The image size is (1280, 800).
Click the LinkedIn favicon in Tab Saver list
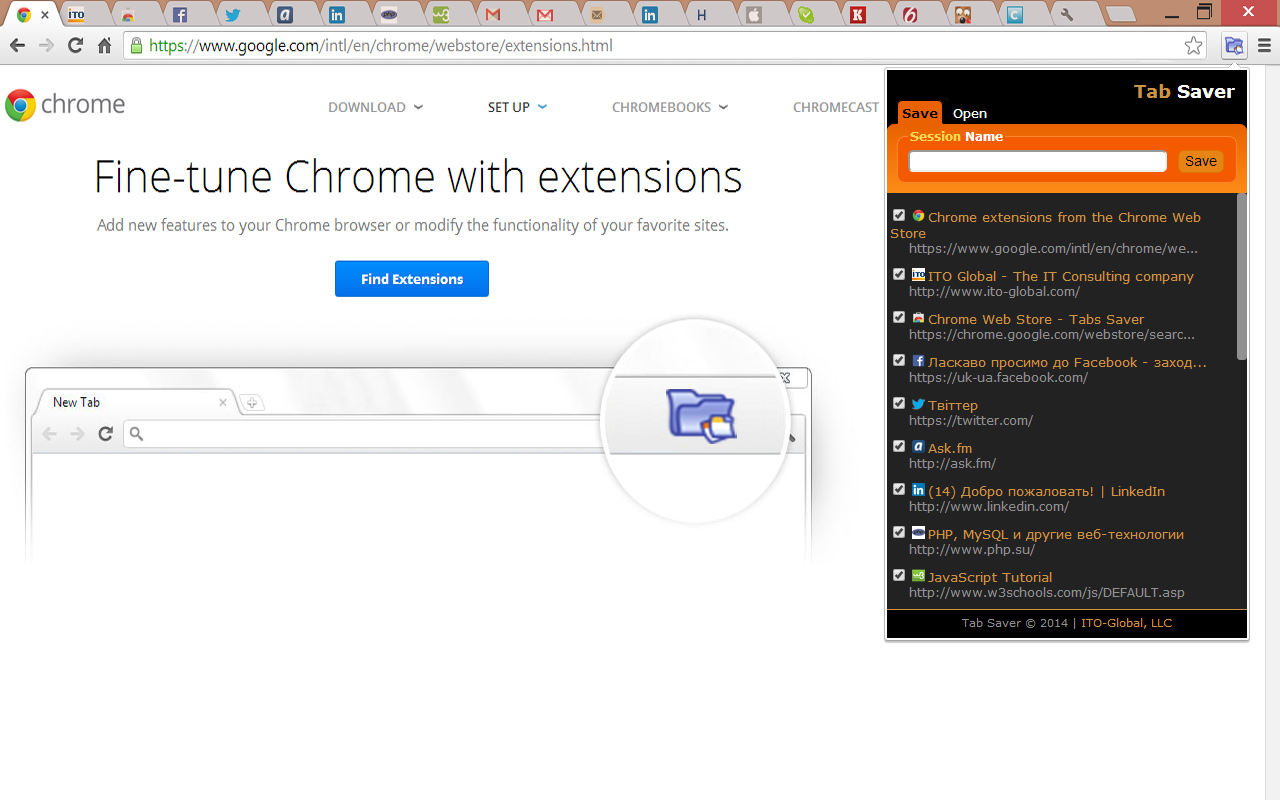tap(918, 490)
